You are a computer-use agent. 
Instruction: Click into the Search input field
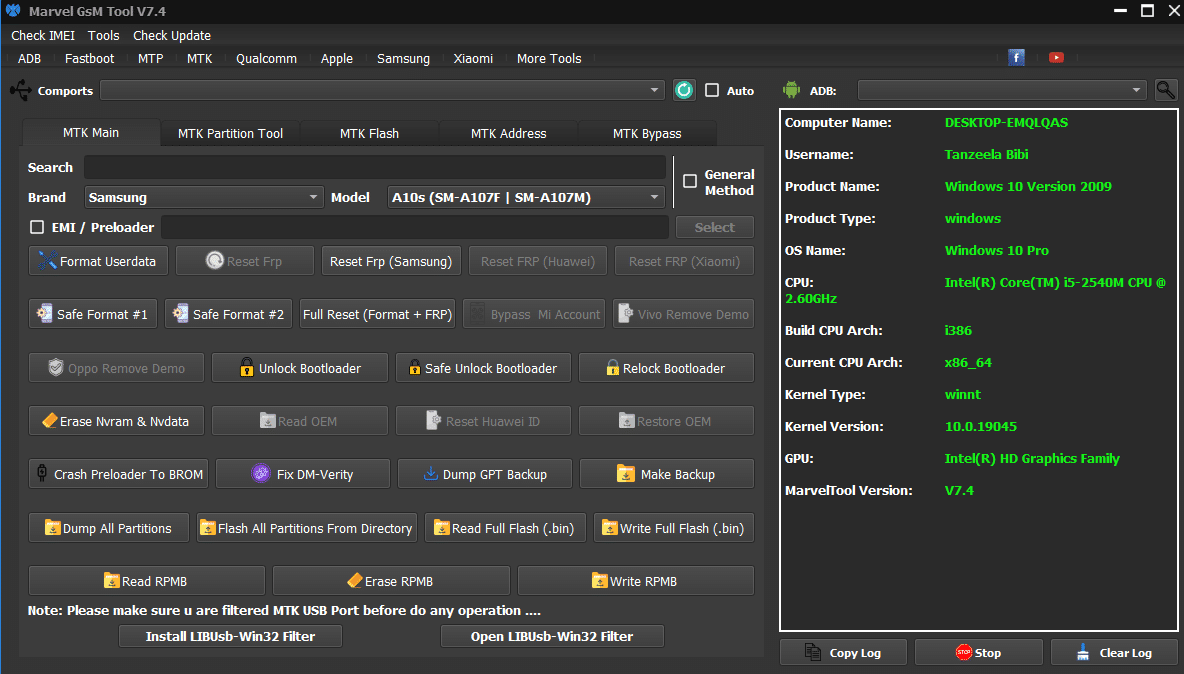pos(374,167)
